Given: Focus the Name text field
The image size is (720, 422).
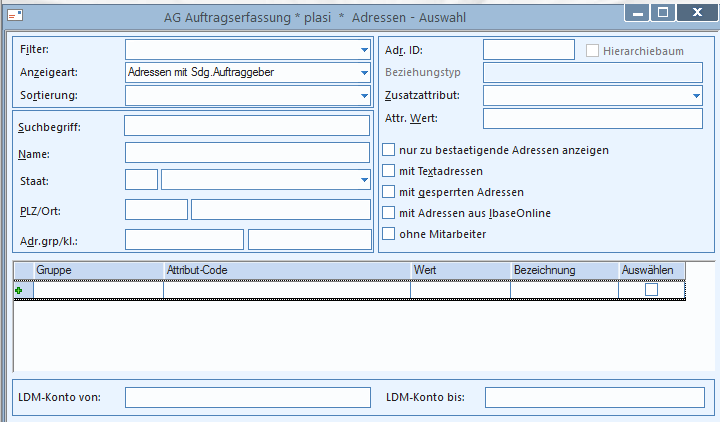Looking at the screenshot, I should (x=247, y=152).
